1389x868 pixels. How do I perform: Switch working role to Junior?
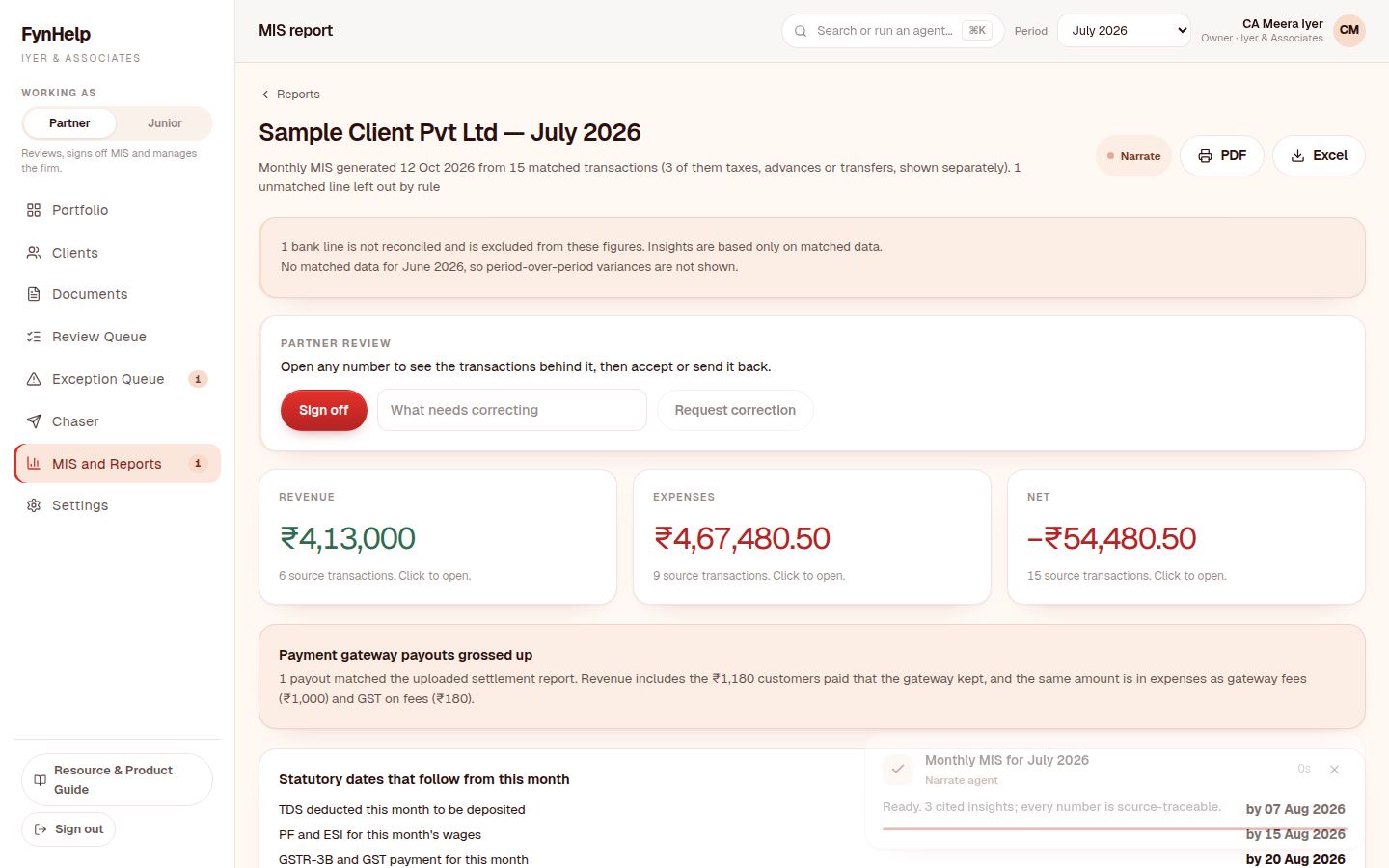coord(164,123)
